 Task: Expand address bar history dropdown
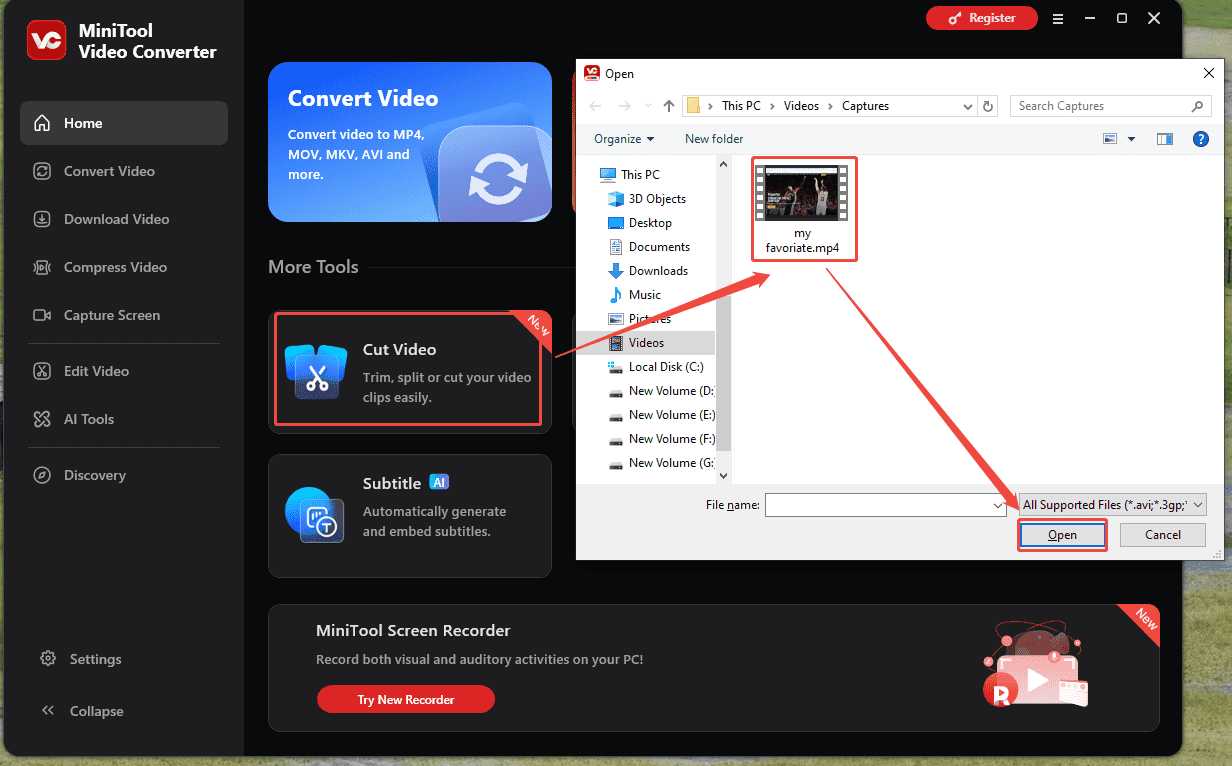pyautogui.click(x=968, y=106)
